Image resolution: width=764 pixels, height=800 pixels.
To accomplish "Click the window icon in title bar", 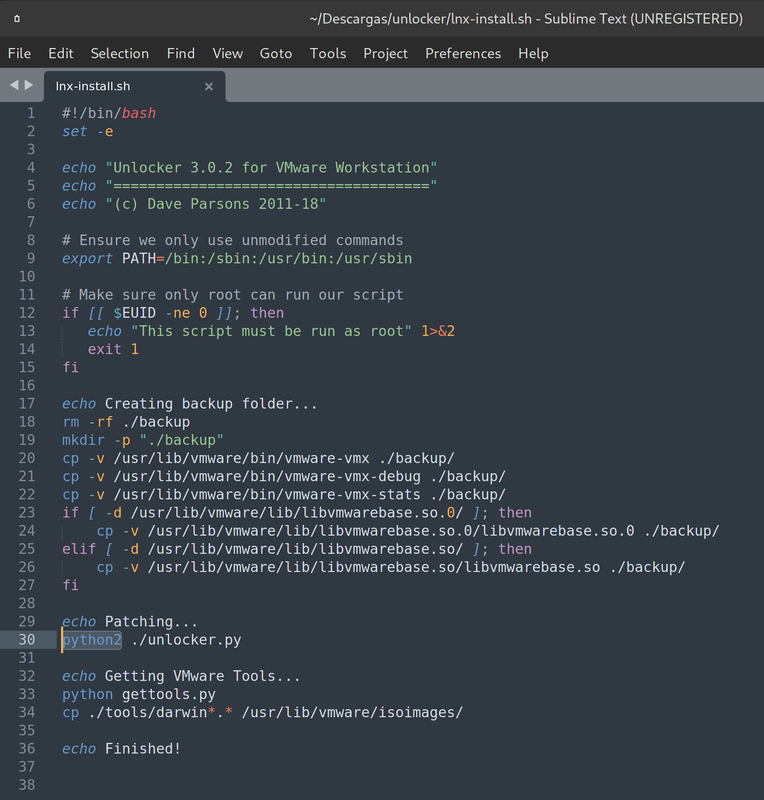I will coord(17,19).
